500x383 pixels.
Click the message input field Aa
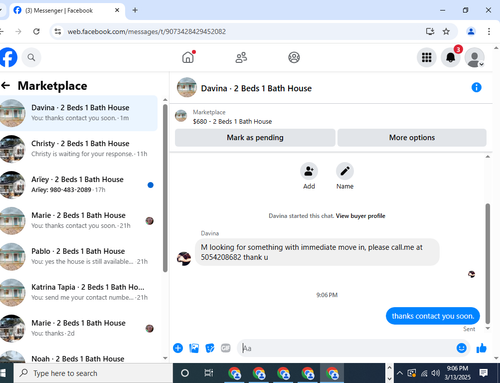(x=347, y=348)
